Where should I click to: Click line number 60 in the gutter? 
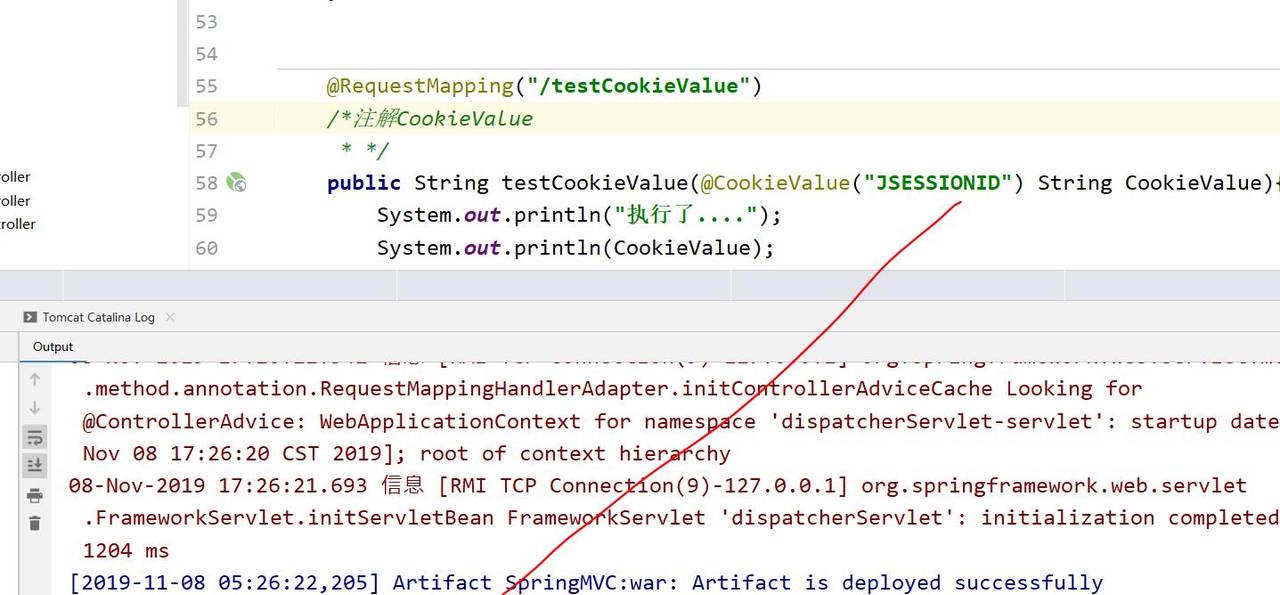point(206,248)
